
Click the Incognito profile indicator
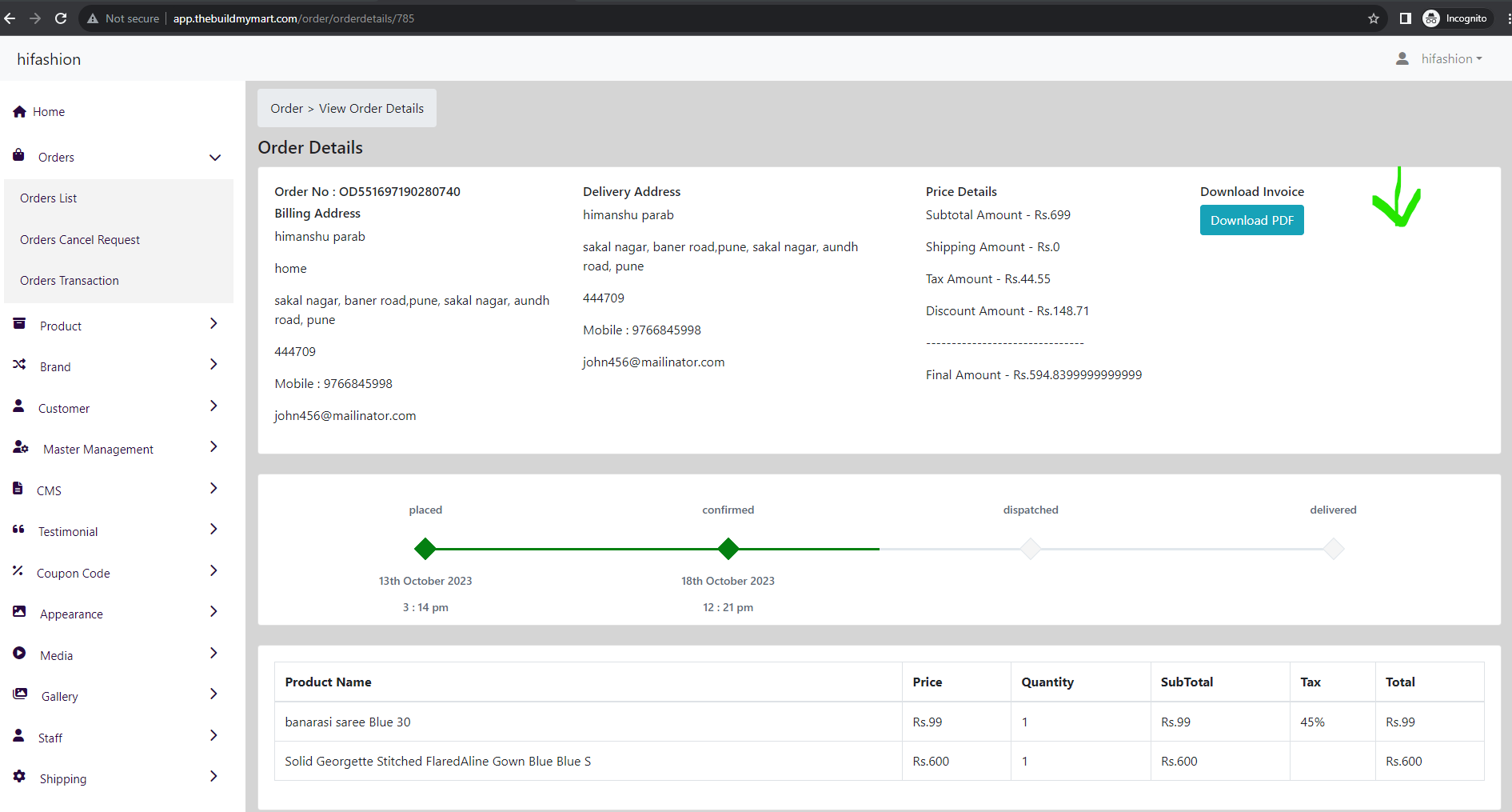point(1456,18)
